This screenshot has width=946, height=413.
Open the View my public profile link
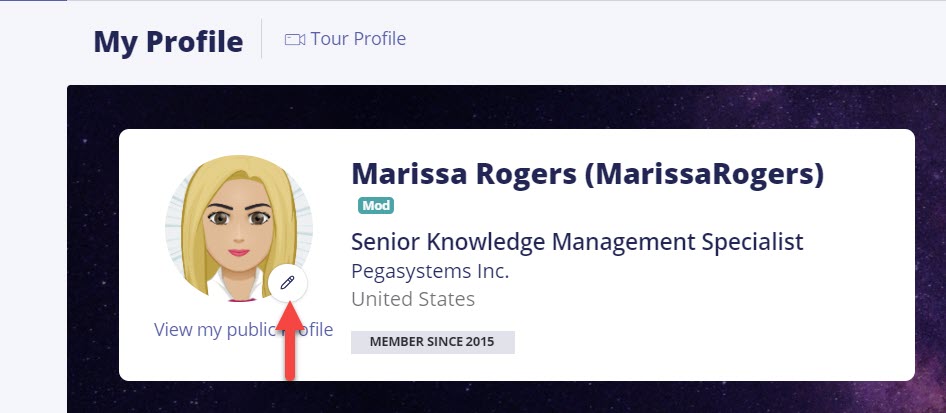[243, 330]
